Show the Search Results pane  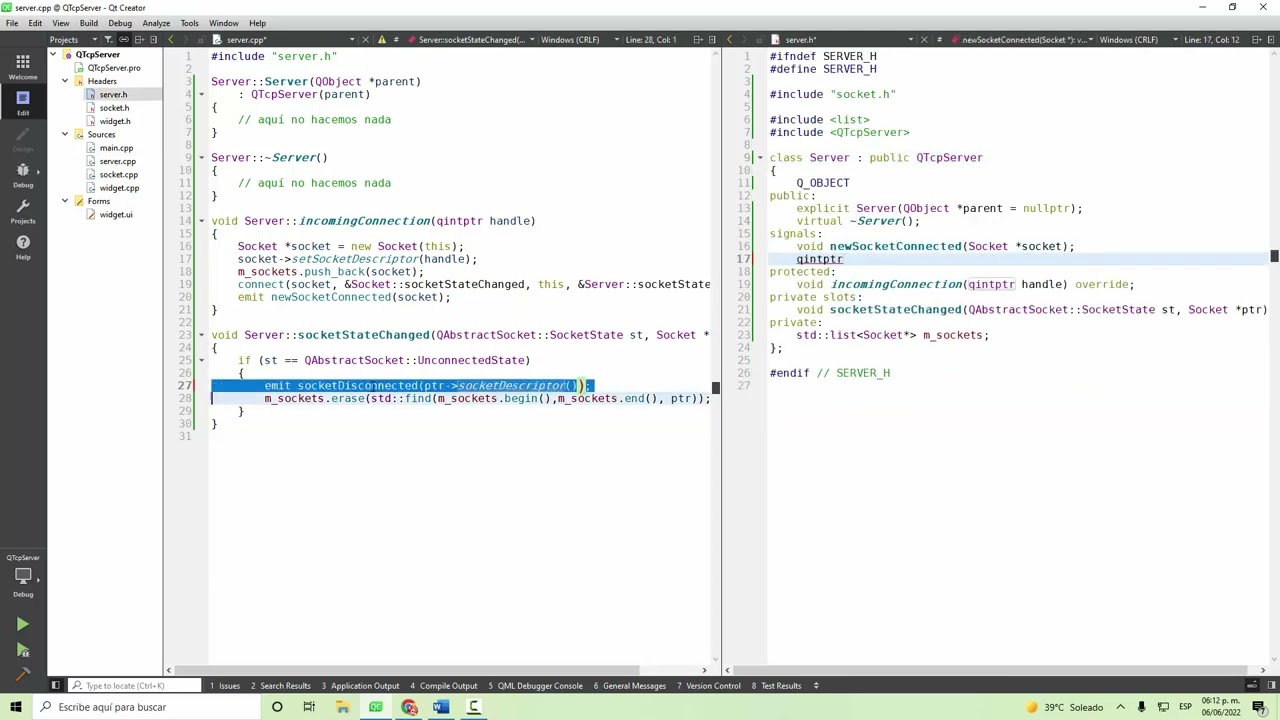click(281, 686)
